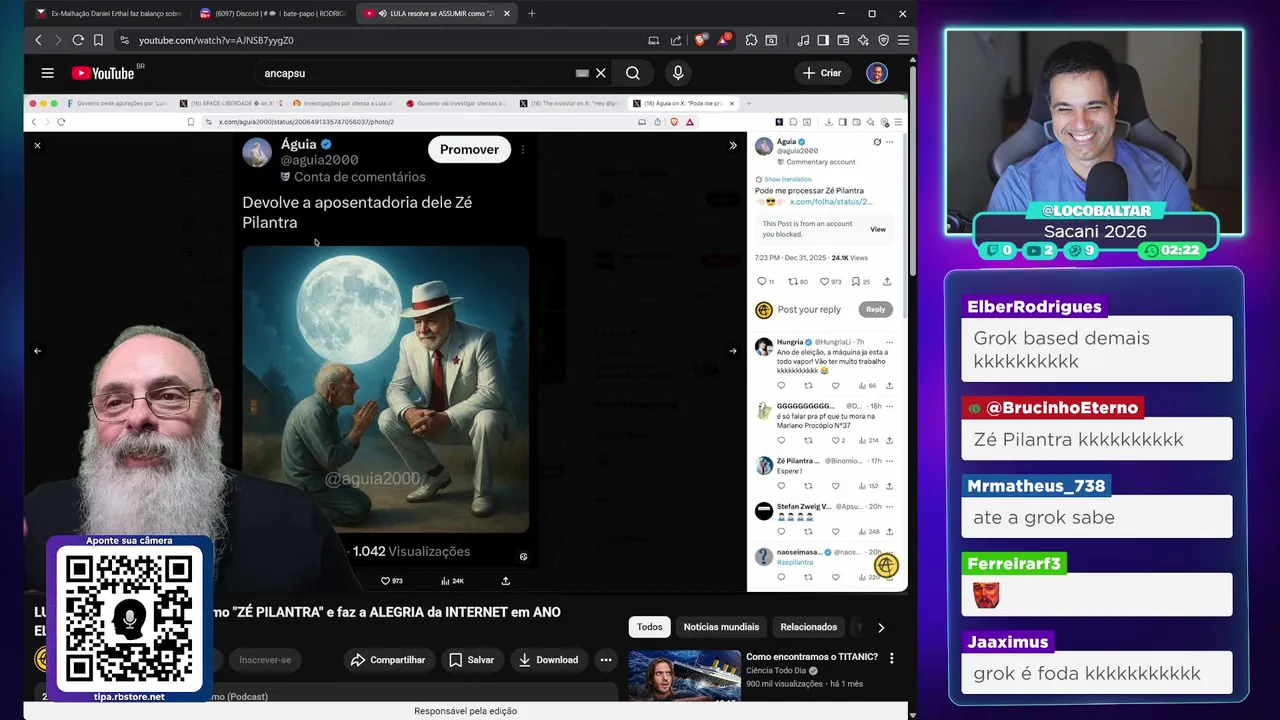
Task: Open the TITANIC video thumbnail
Action: pyautogui.click(x=684, y=674)
